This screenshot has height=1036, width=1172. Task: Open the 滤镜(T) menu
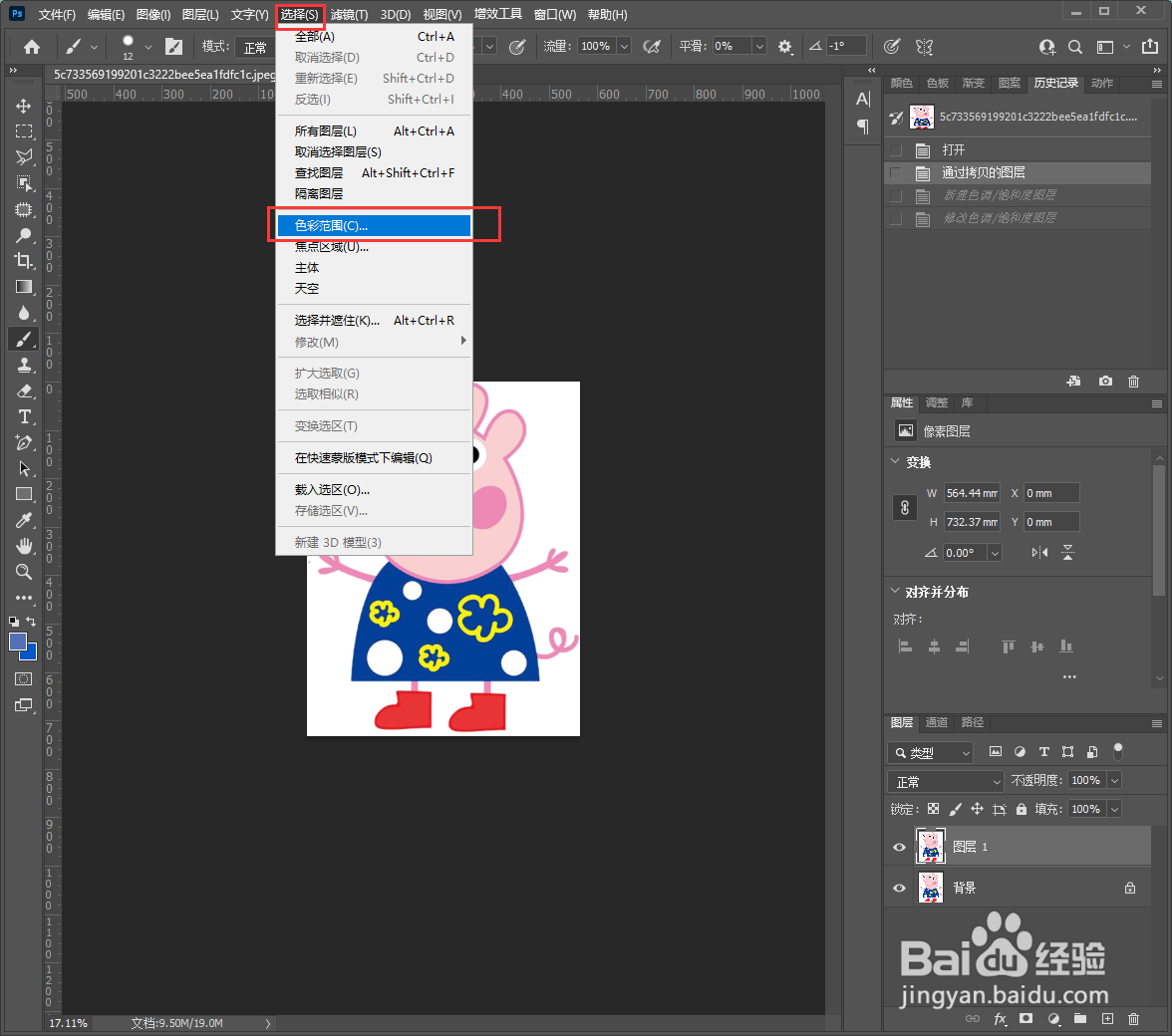point(349,14)
